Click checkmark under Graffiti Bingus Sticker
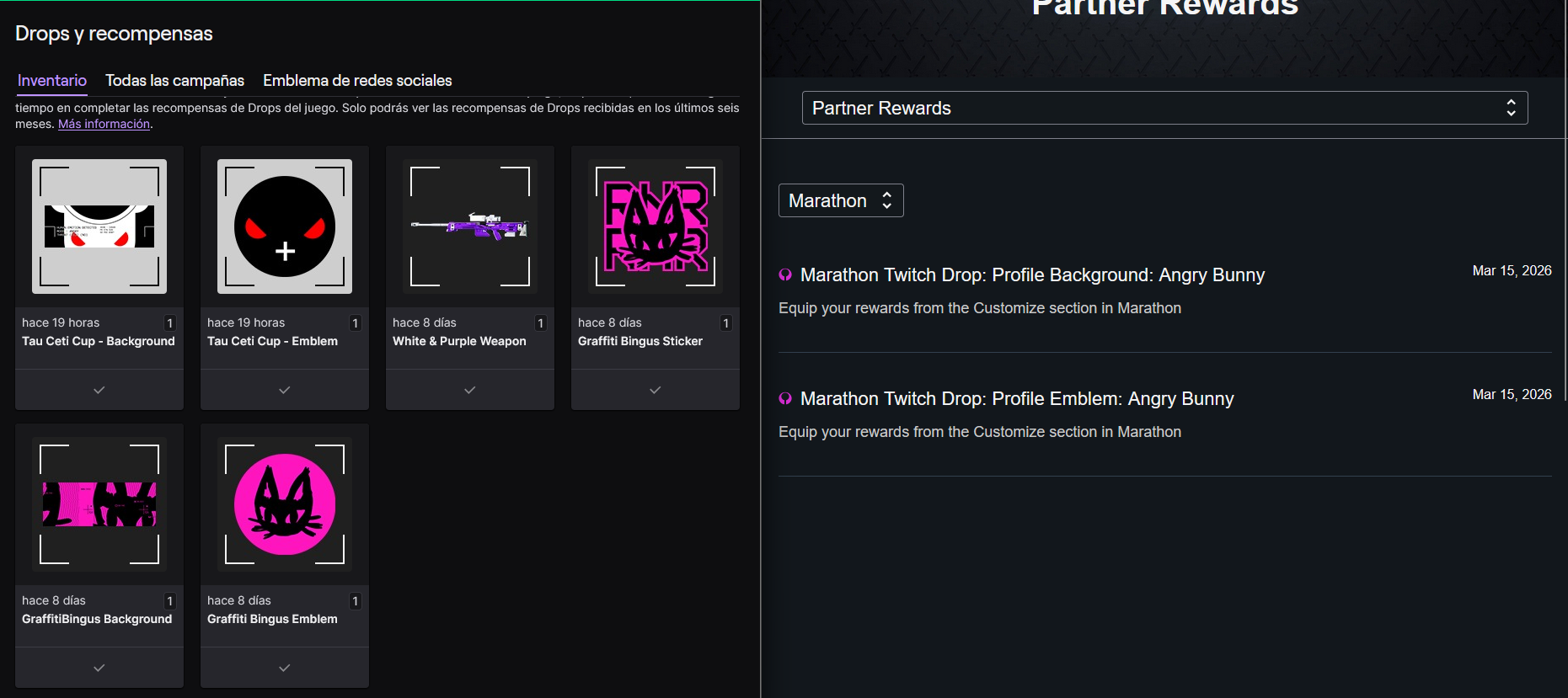This screenshot has height=698, width=1568. click(656, 390)
